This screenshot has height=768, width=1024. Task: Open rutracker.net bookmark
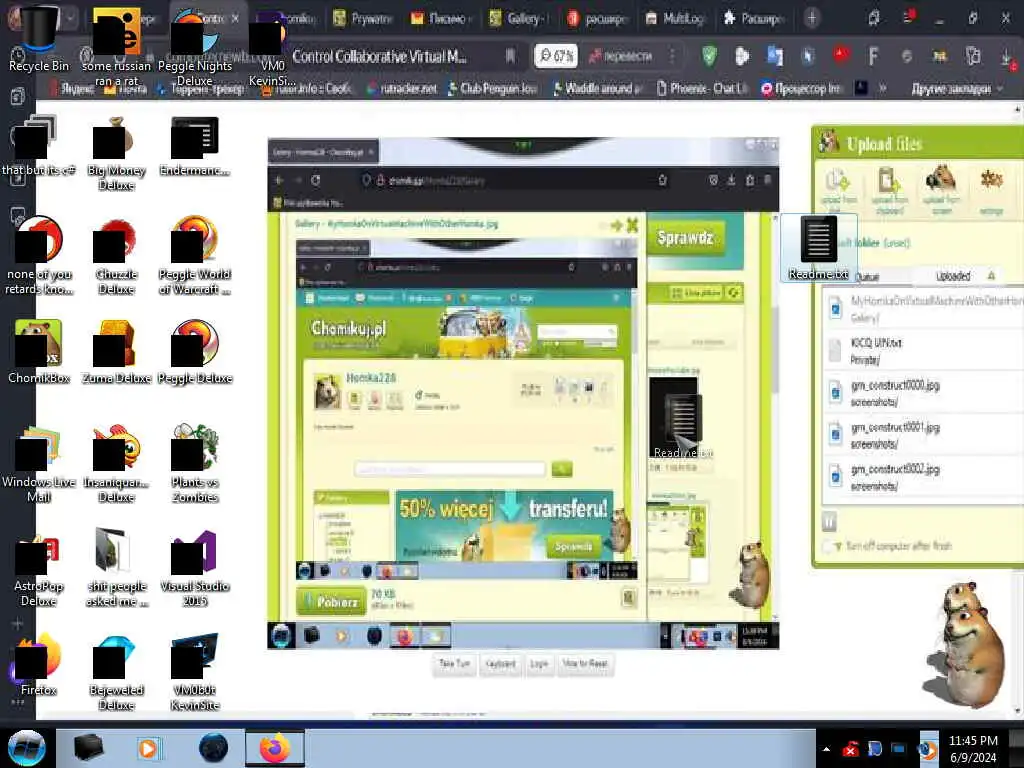pos(402,88)
